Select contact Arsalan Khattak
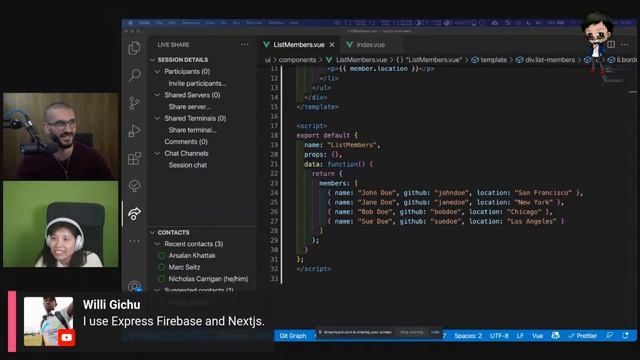 (192, 256)
